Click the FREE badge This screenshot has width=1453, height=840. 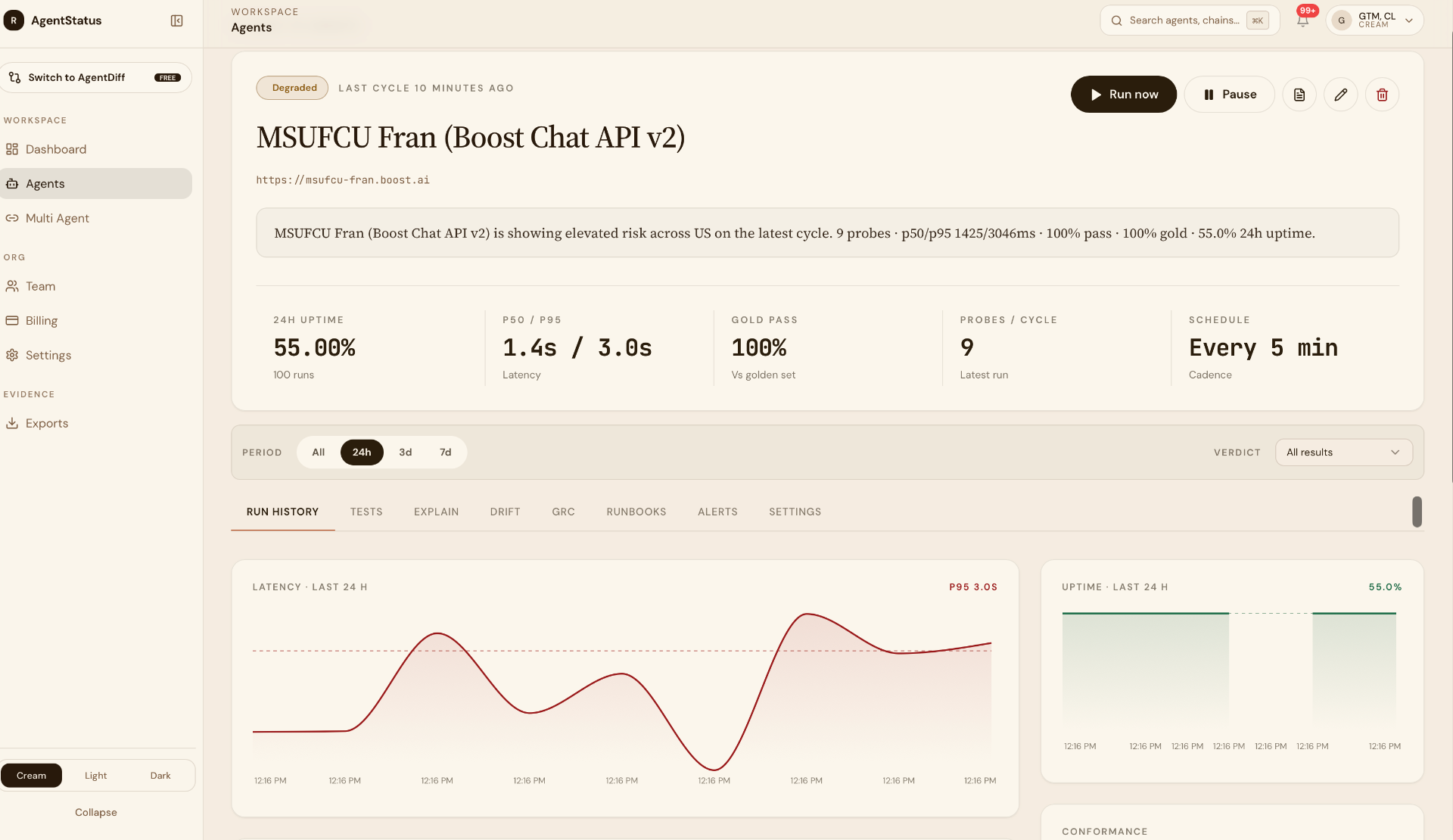point(167,78)
